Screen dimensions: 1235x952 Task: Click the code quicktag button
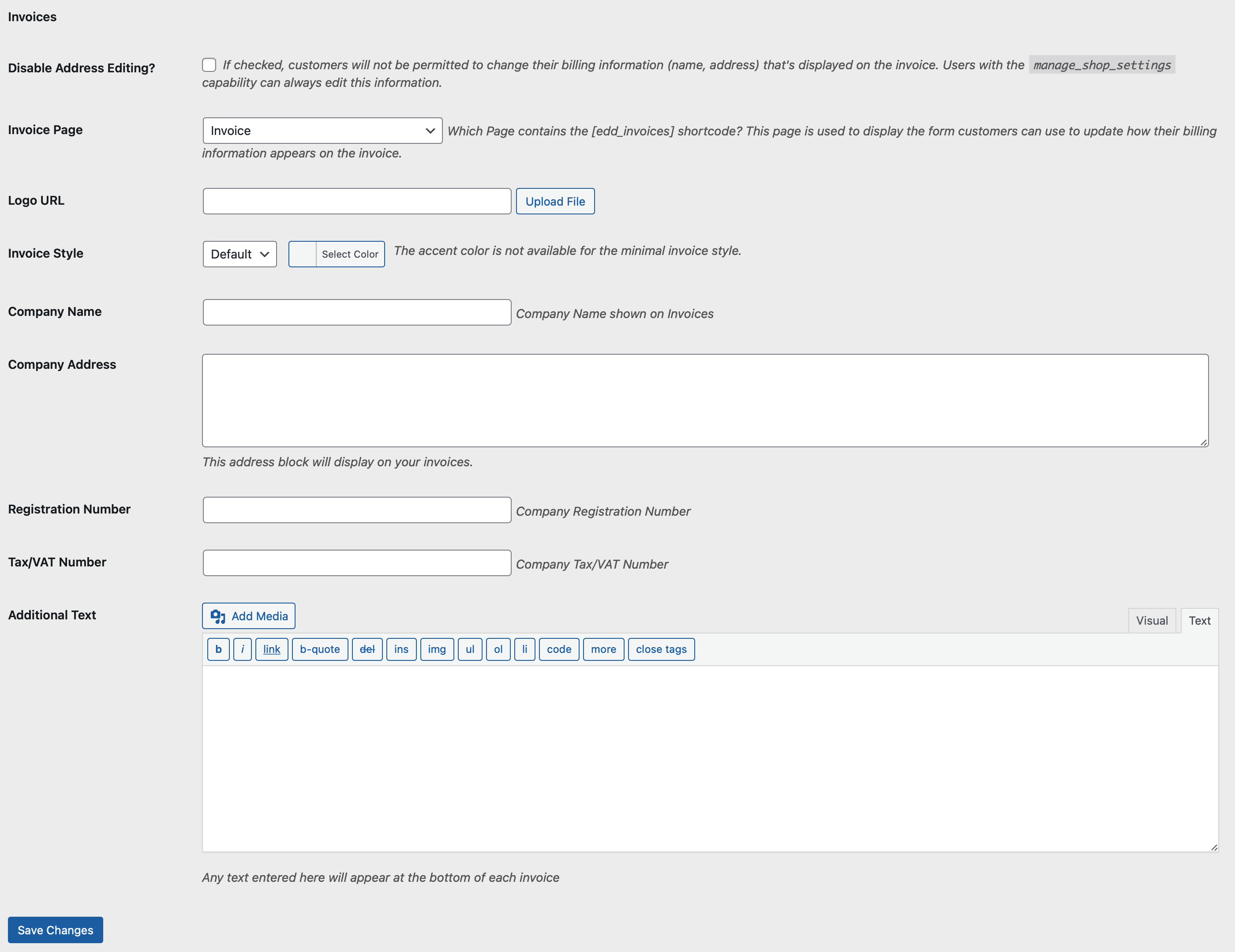(559, 649)
